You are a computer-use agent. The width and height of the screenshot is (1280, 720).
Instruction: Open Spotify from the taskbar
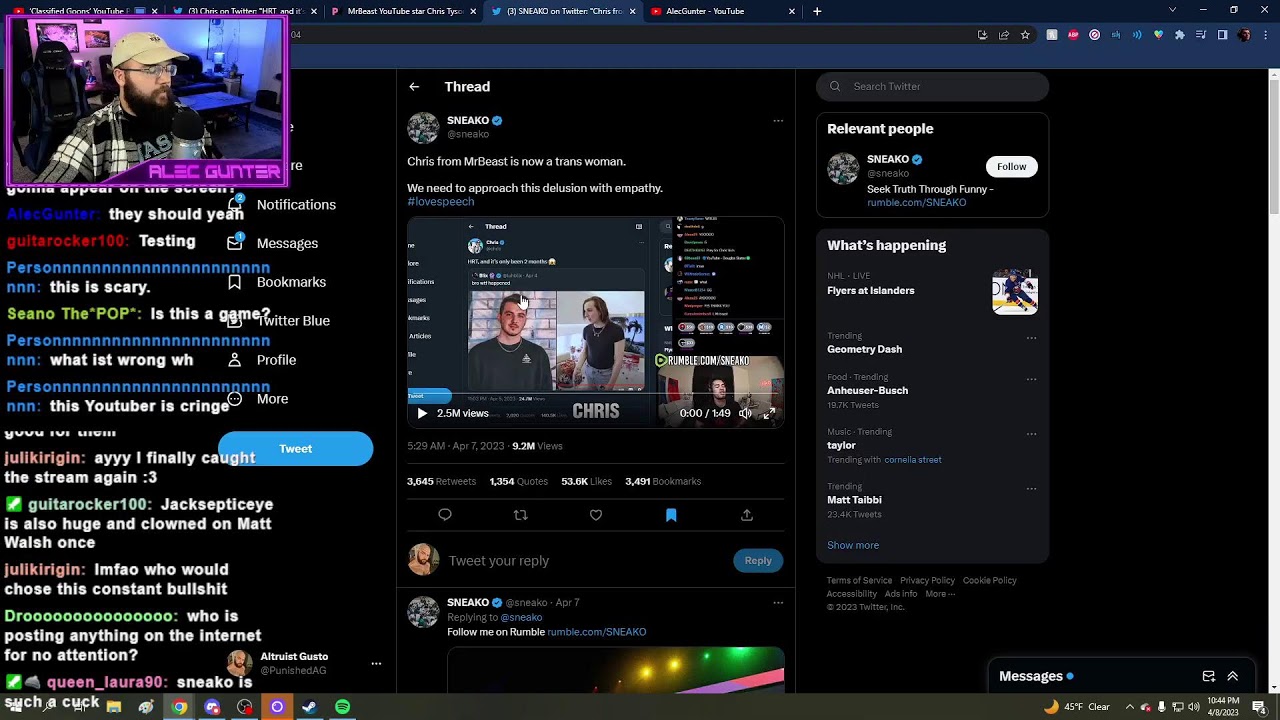(343, 707)
